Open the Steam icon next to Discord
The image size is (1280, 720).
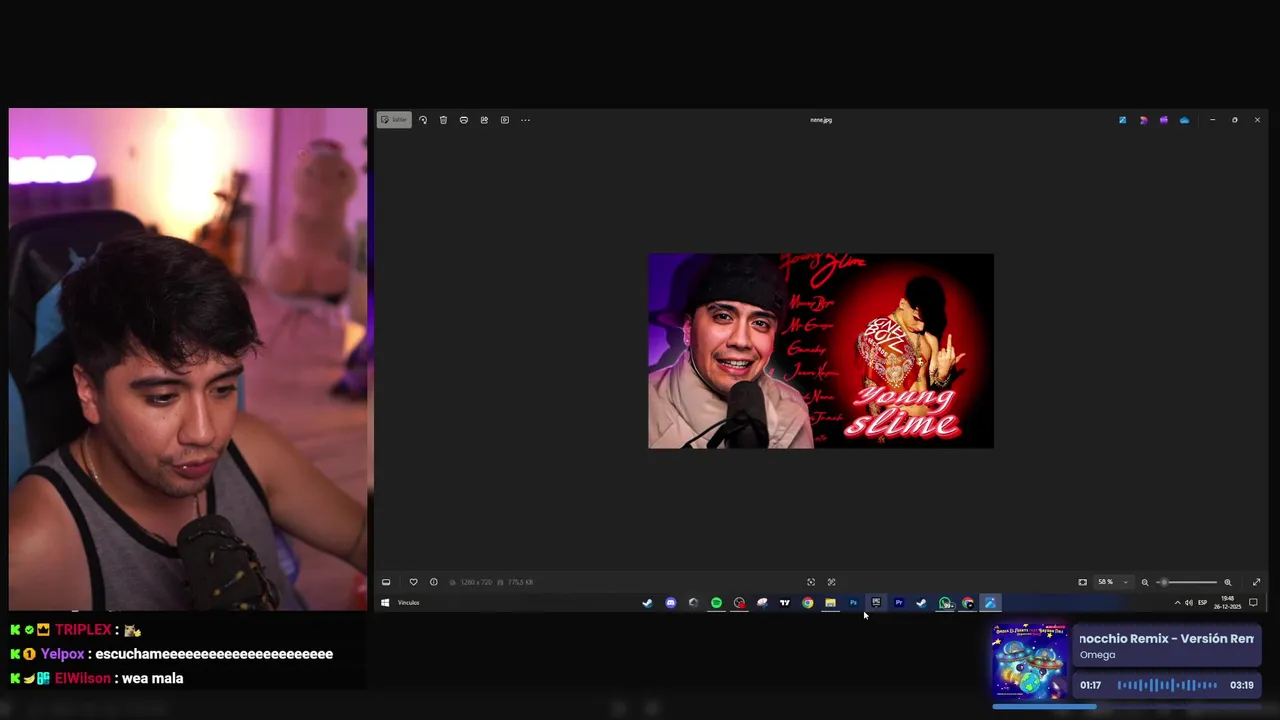tap(647, 603)
